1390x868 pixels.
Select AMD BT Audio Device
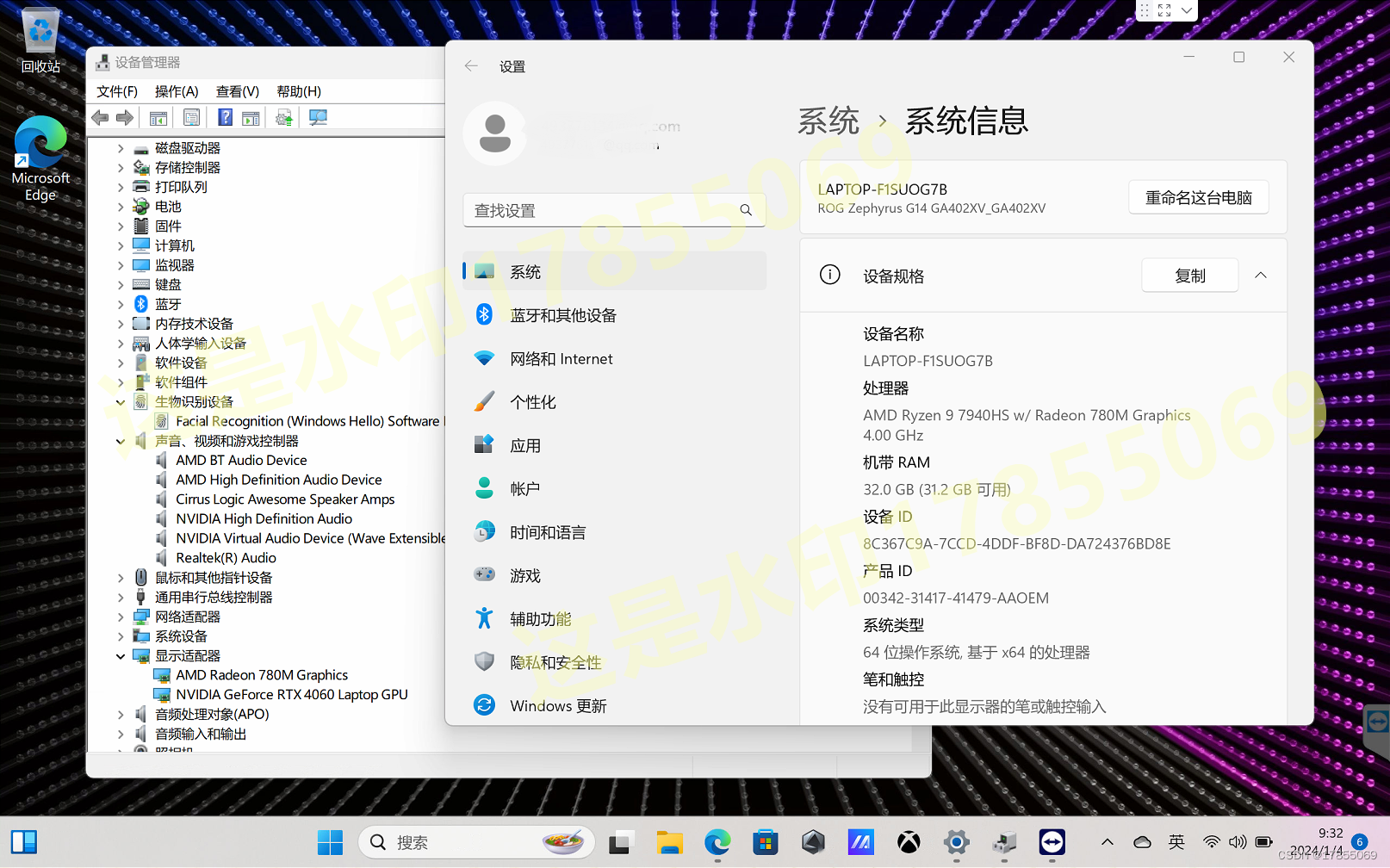coord(241,461)
